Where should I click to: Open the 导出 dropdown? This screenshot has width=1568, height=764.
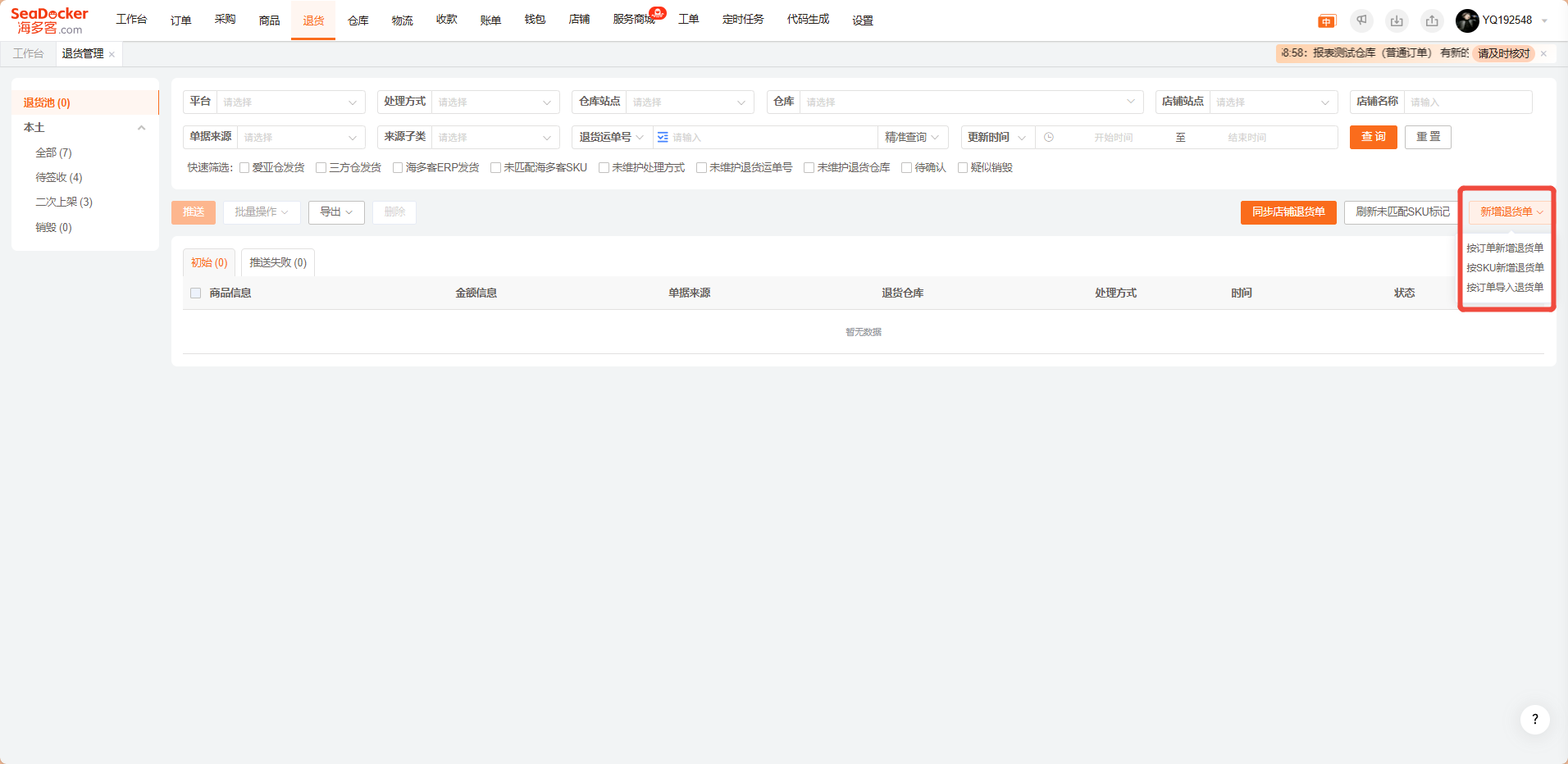click(x=336, y=212)
